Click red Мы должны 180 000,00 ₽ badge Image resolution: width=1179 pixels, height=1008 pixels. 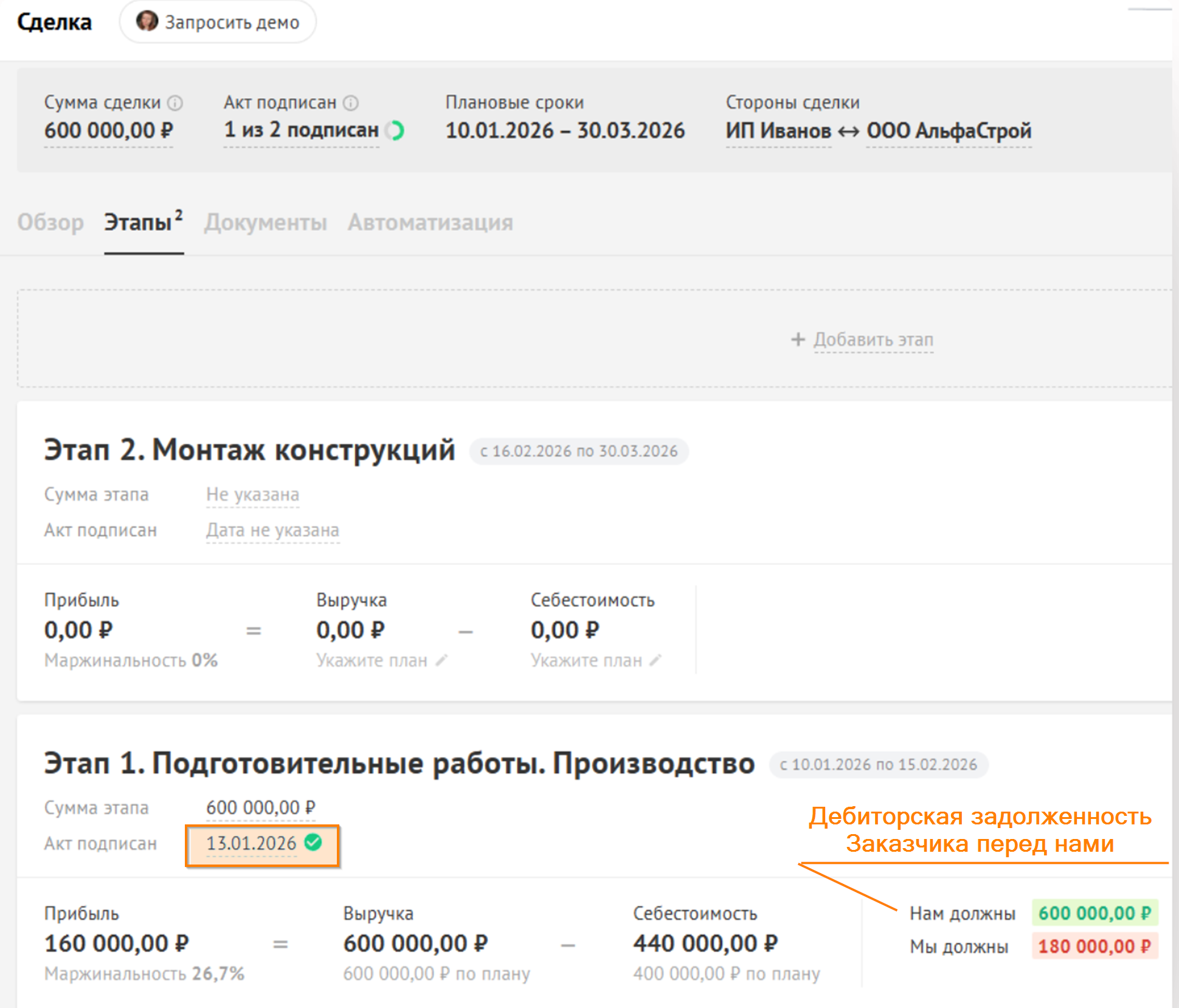click(x=1094, y=946)
